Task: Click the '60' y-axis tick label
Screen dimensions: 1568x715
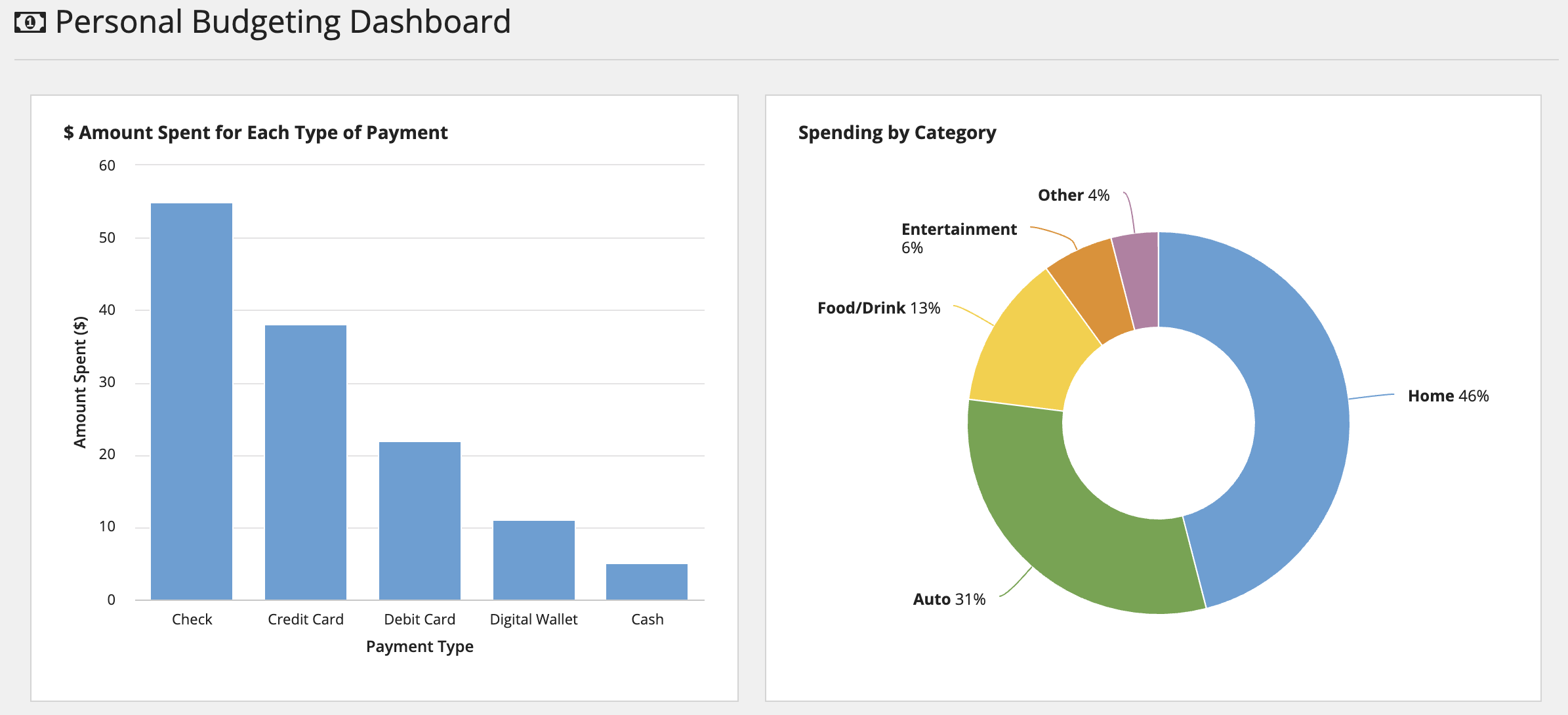Action: tap(107, 166)
